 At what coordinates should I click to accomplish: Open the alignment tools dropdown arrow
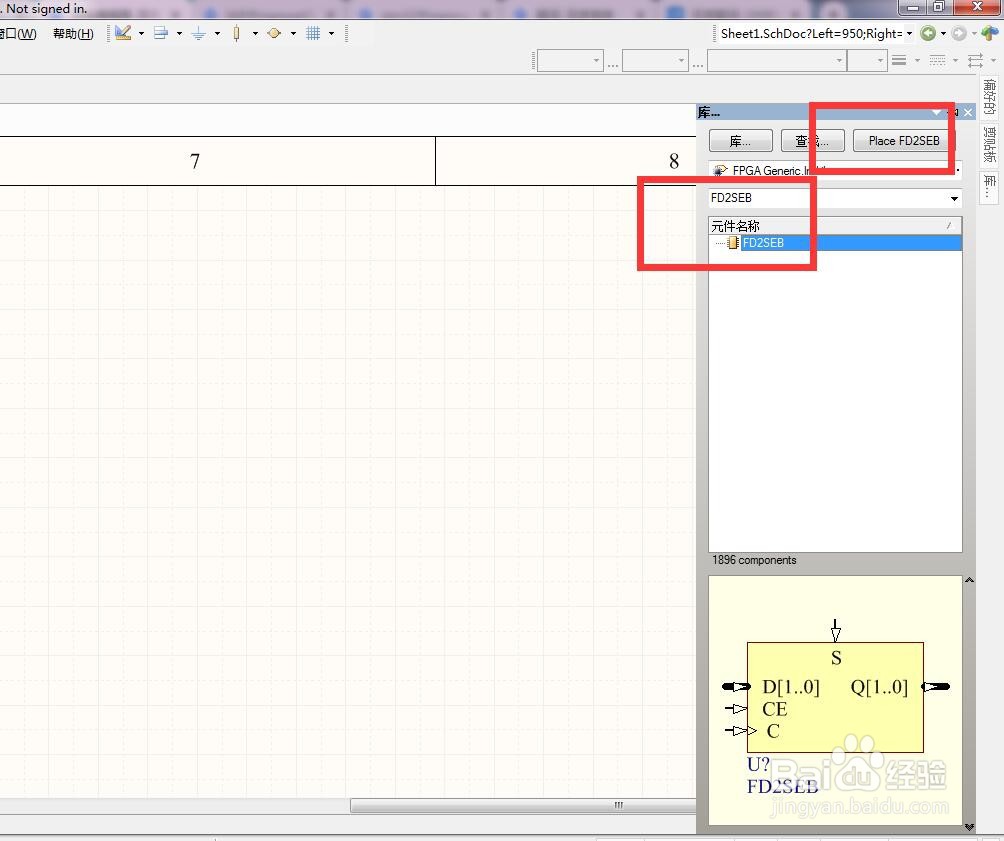coord(179,33)
